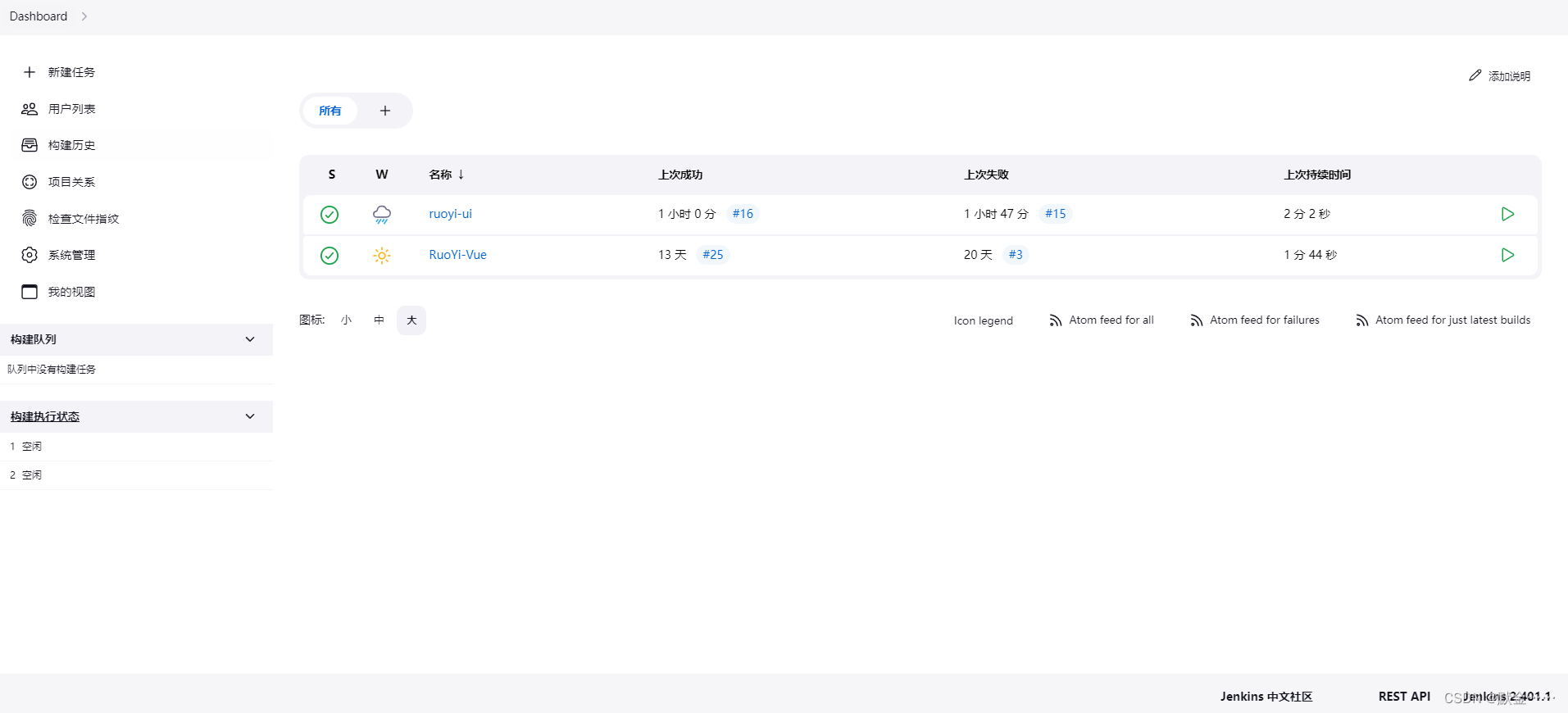Open 系统管理 gear icon
1568x713 pixels.
point(30,255)
